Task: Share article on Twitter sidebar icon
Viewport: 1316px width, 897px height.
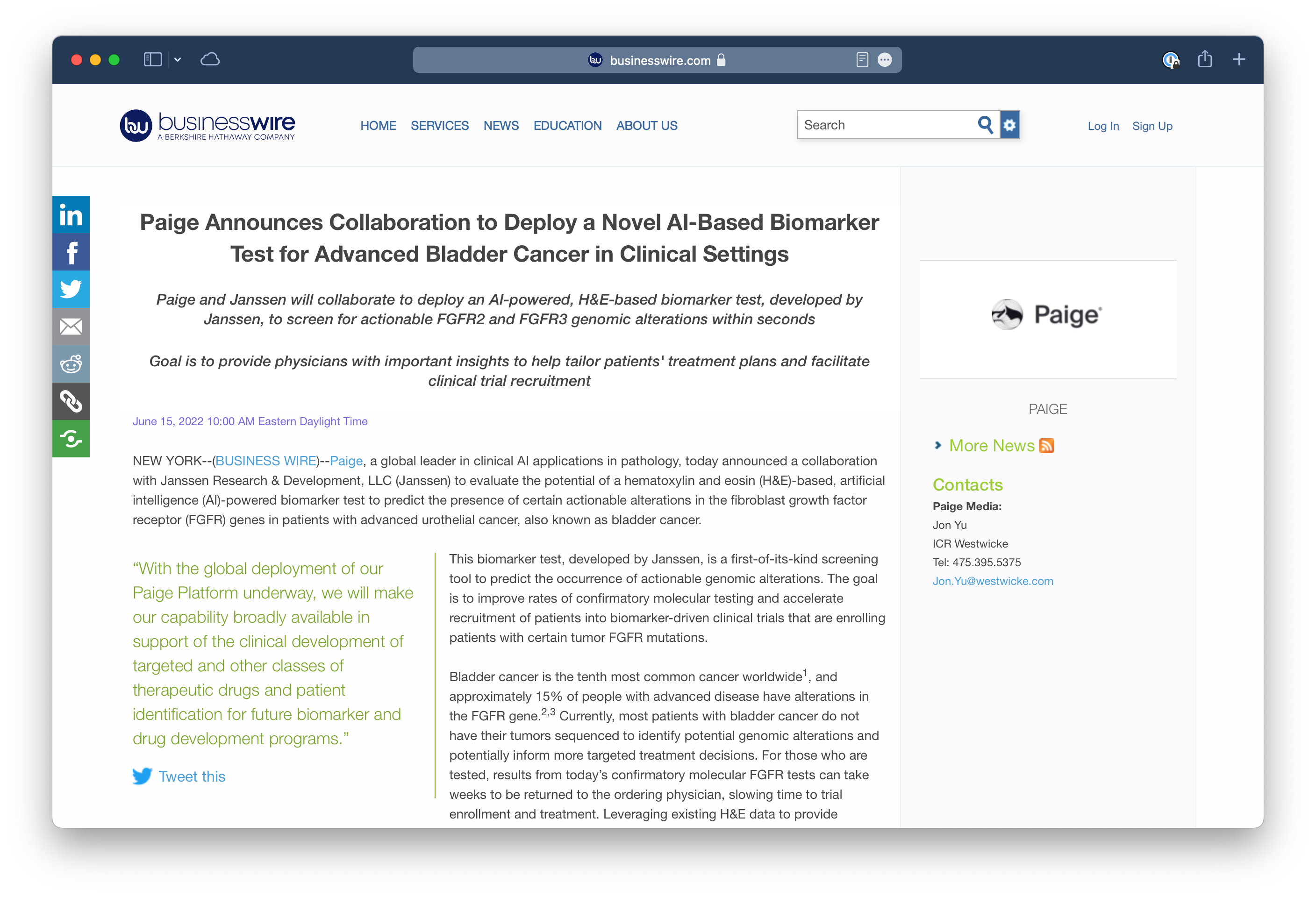Action: pyautogui.click(x=71, y=289)
